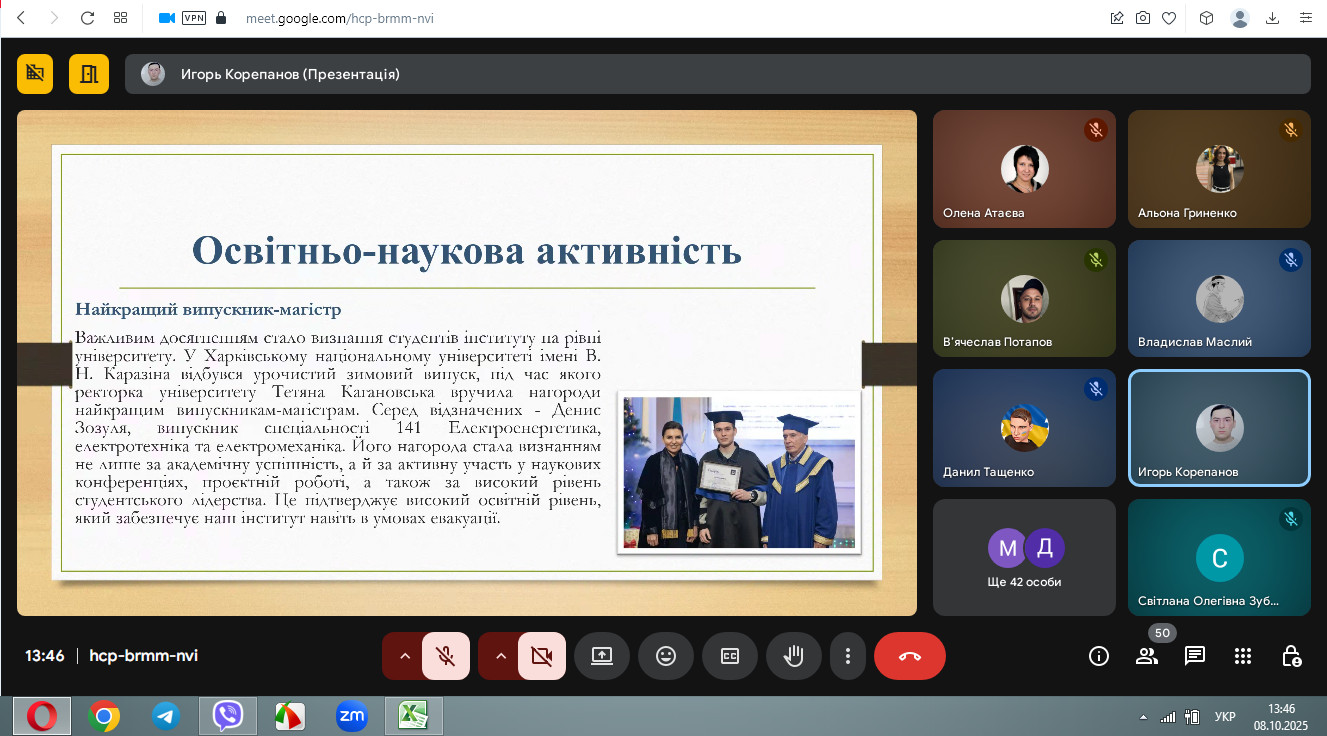Open host controls lock icon
The image size is (1327, 736).
click(x=1291, y=656)
